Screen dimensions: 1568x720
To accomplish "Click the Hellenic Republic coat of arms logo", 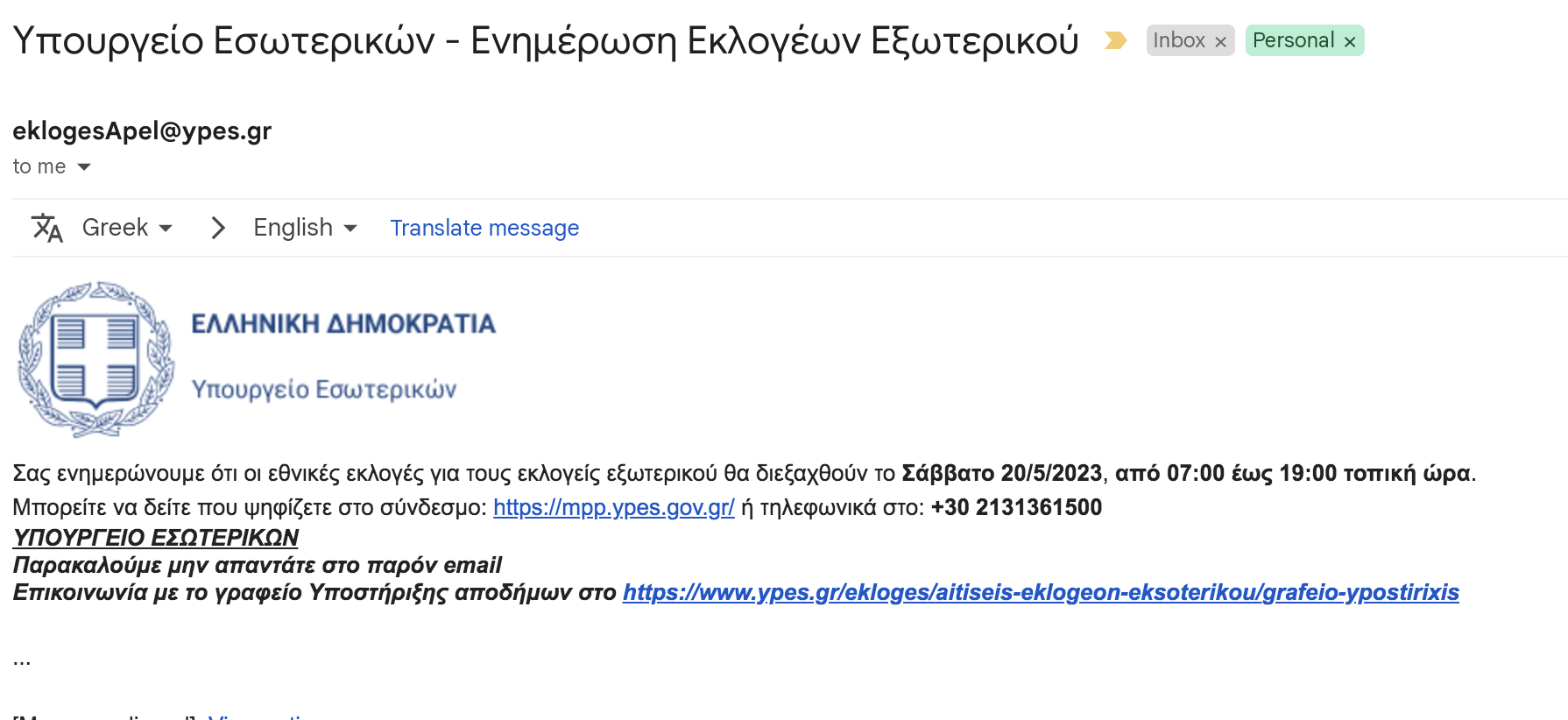I will coord(96,359).
